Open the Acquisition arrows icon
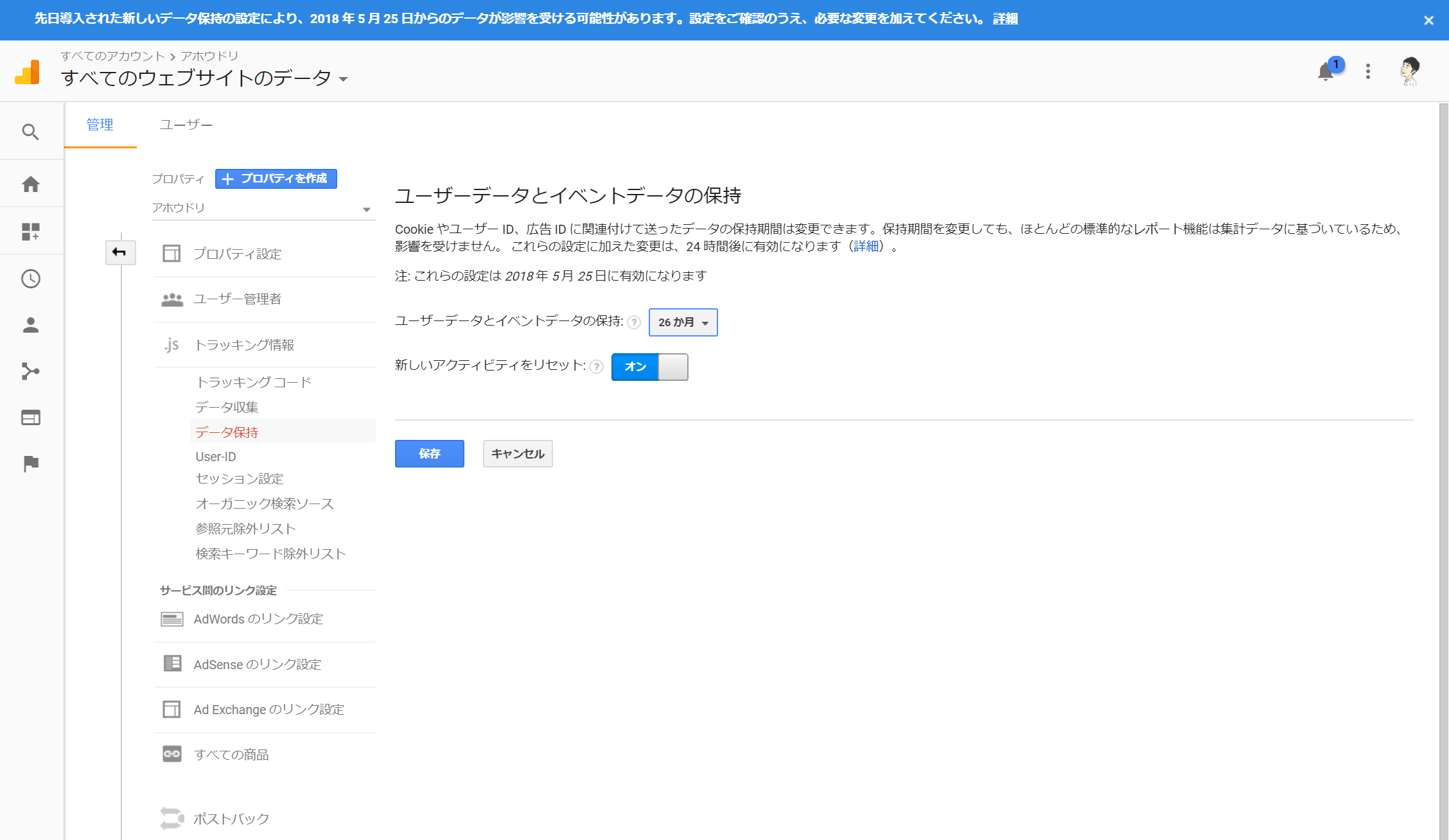Screen dimensions: 1449x840 30,371
